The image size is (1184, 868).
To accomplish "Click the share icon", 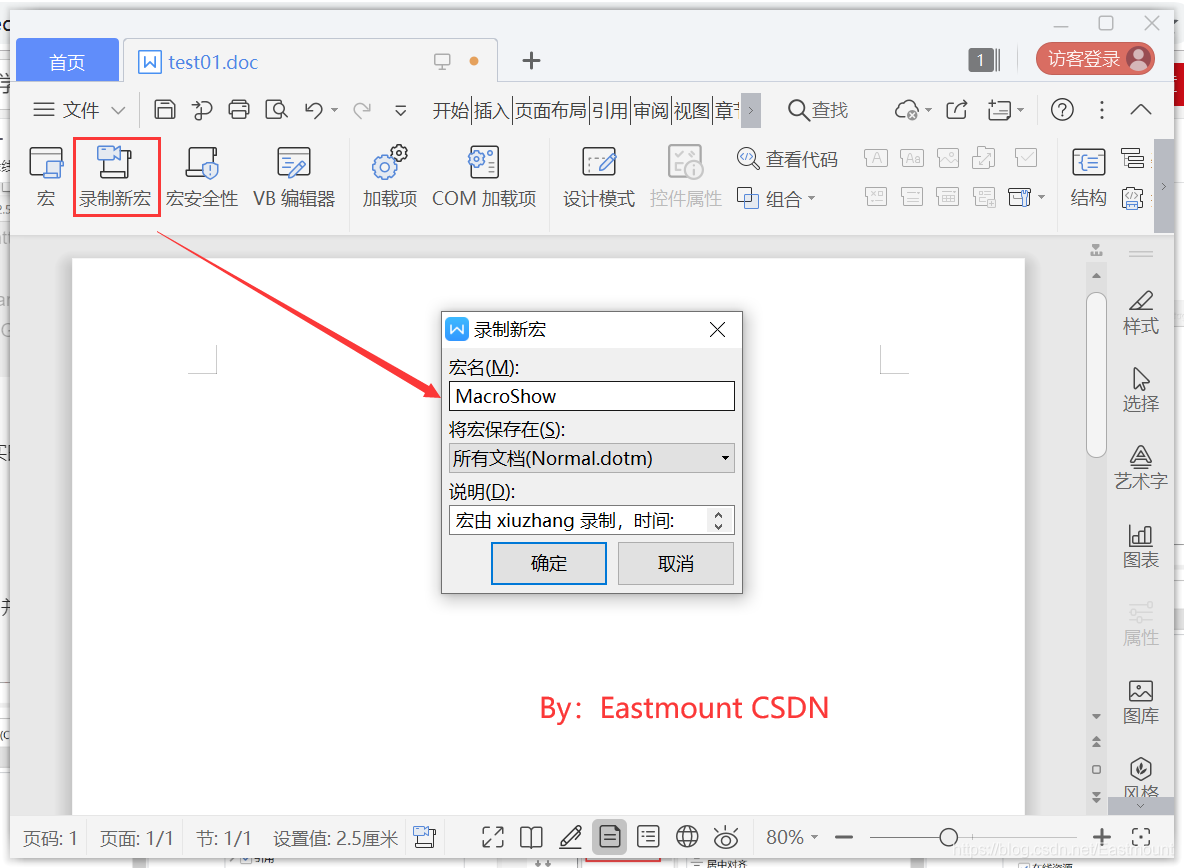I will [x=957, y=110].
